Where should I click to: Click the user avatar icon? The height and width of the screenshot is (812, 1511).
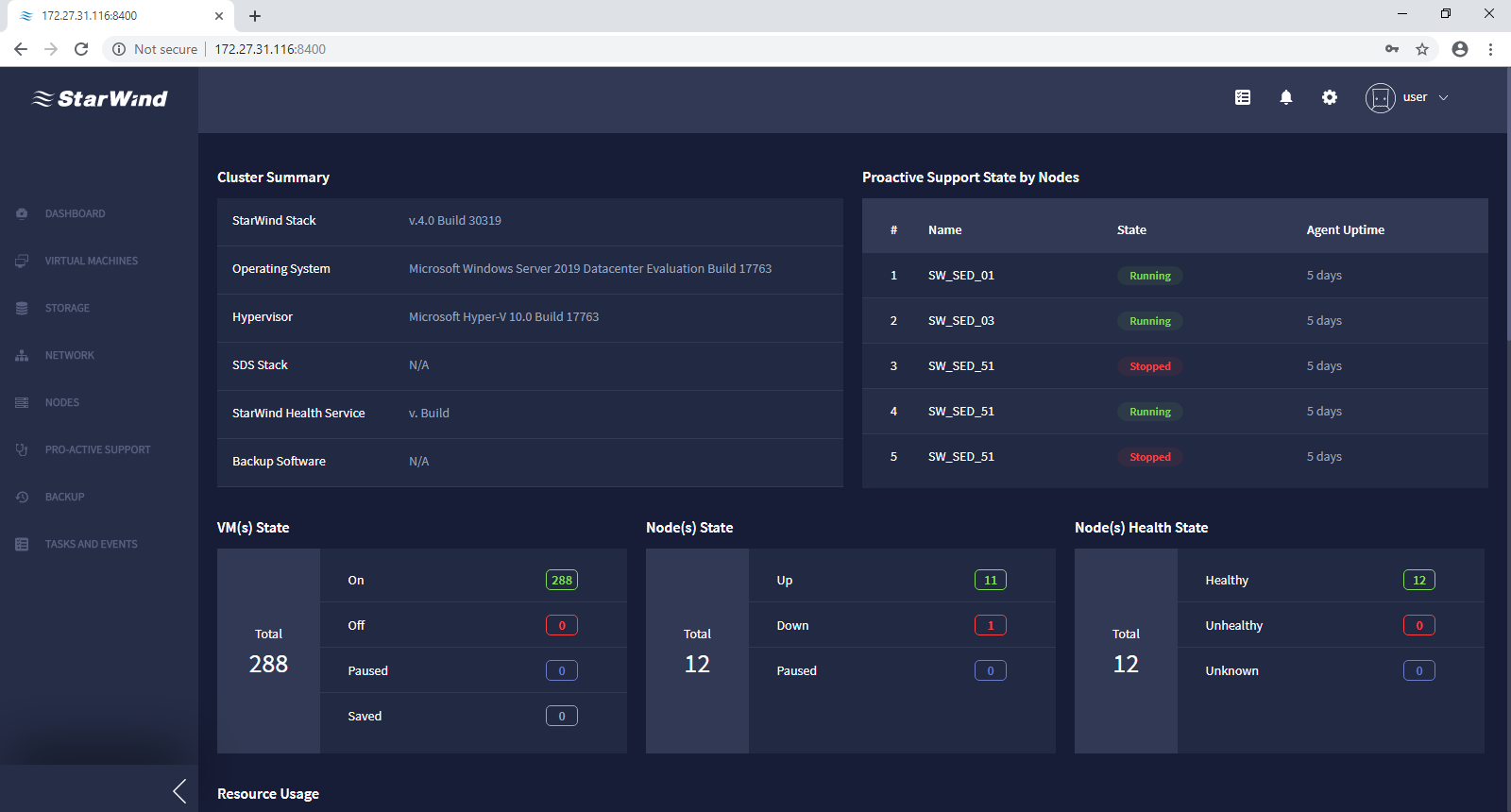(1381, 97)
